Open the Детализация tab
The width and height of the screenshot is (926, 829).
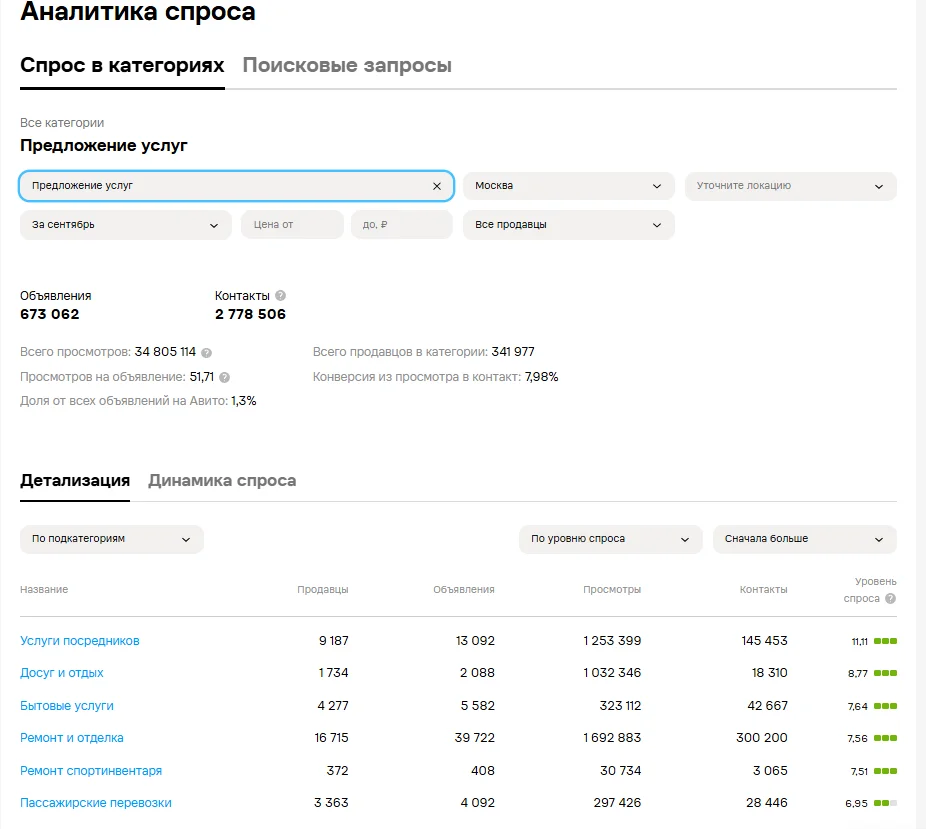pyautogui.click(x=75, y=480)
